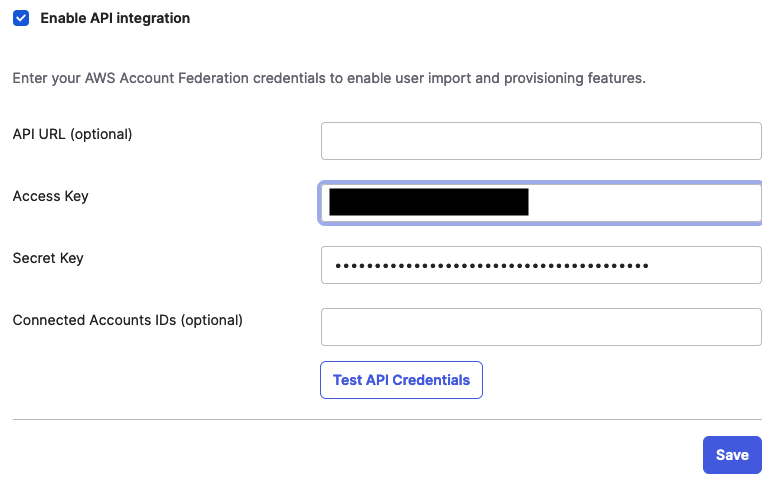
Task: Click the API URL (optional) label
Action: pyautogui.click(x=72, y=134)
